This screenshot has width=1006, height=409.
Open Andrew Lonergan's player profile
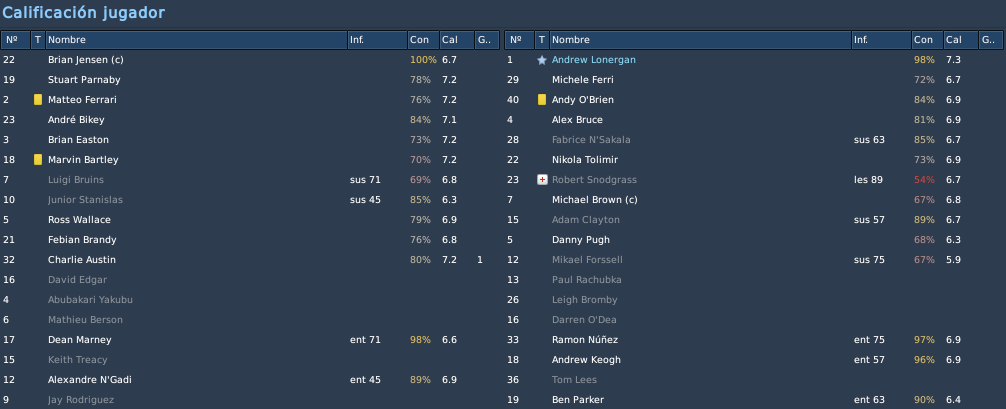point(593,60)
